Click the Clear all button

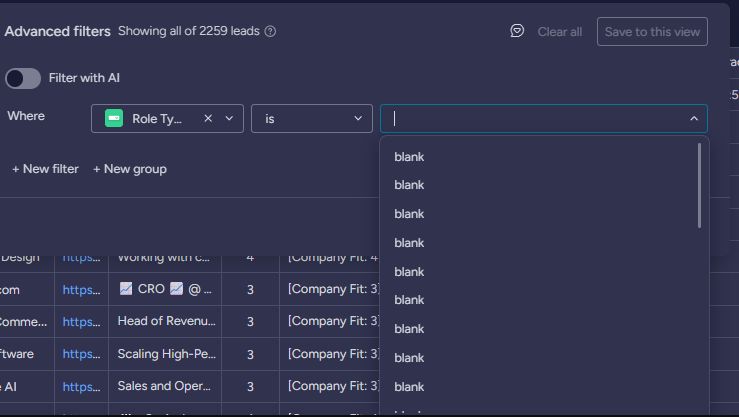point(559,31)
